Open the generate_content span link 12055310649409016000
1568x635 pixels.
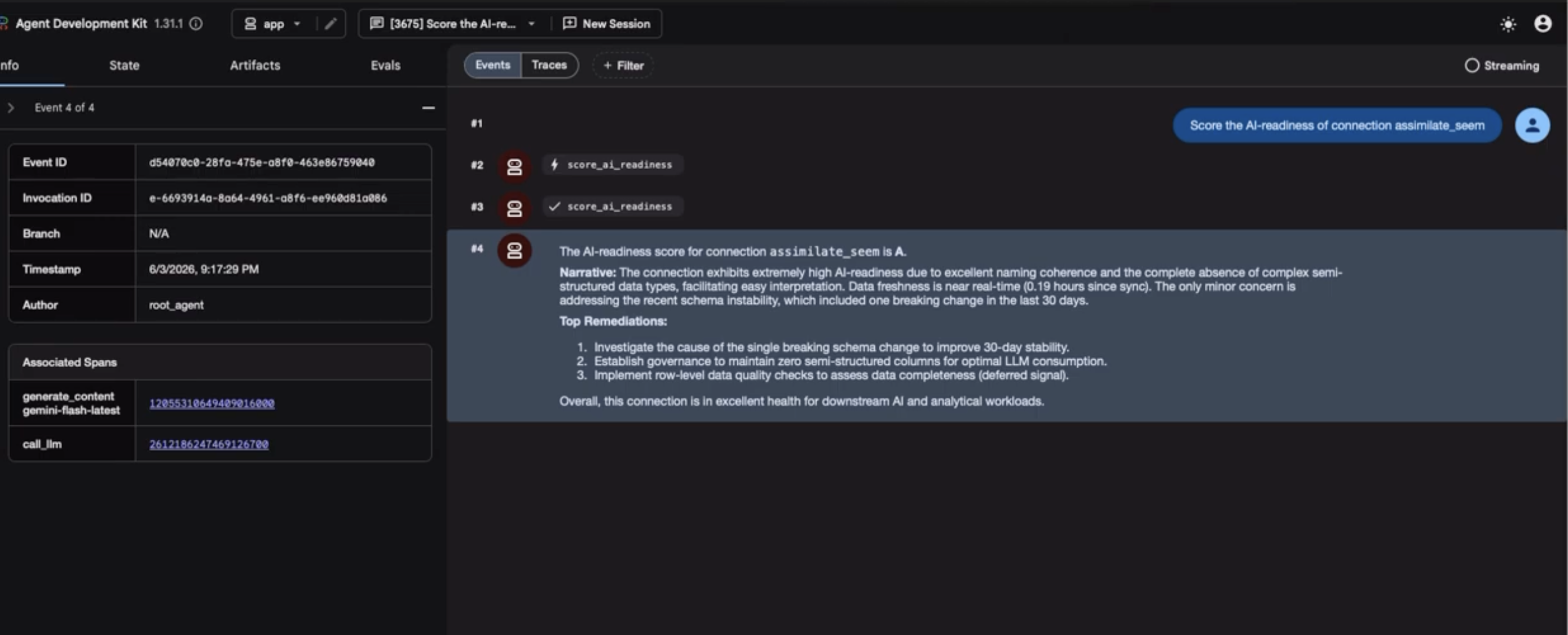tap(212, 403)
